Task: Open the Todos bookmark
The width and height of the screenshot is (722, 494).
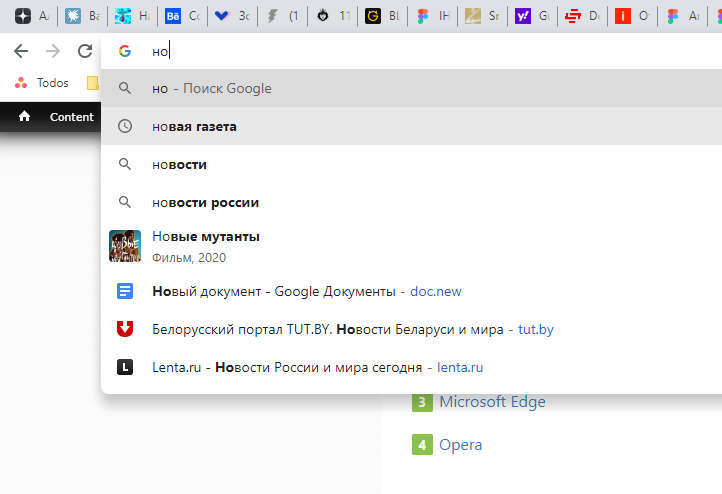Action: coord(41,83)
